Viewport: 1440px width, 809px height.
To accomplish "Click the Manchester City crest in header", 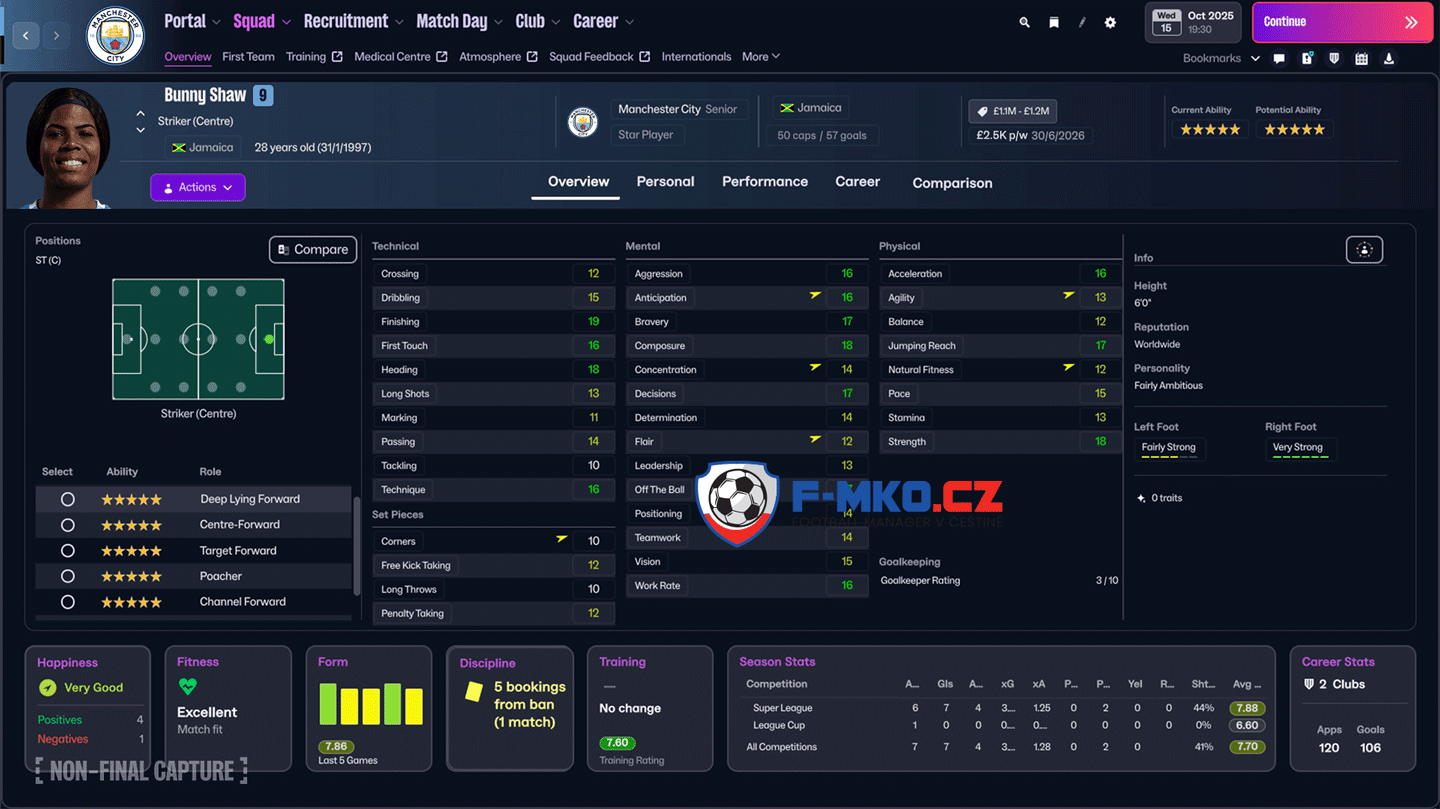I will (115, 36).
